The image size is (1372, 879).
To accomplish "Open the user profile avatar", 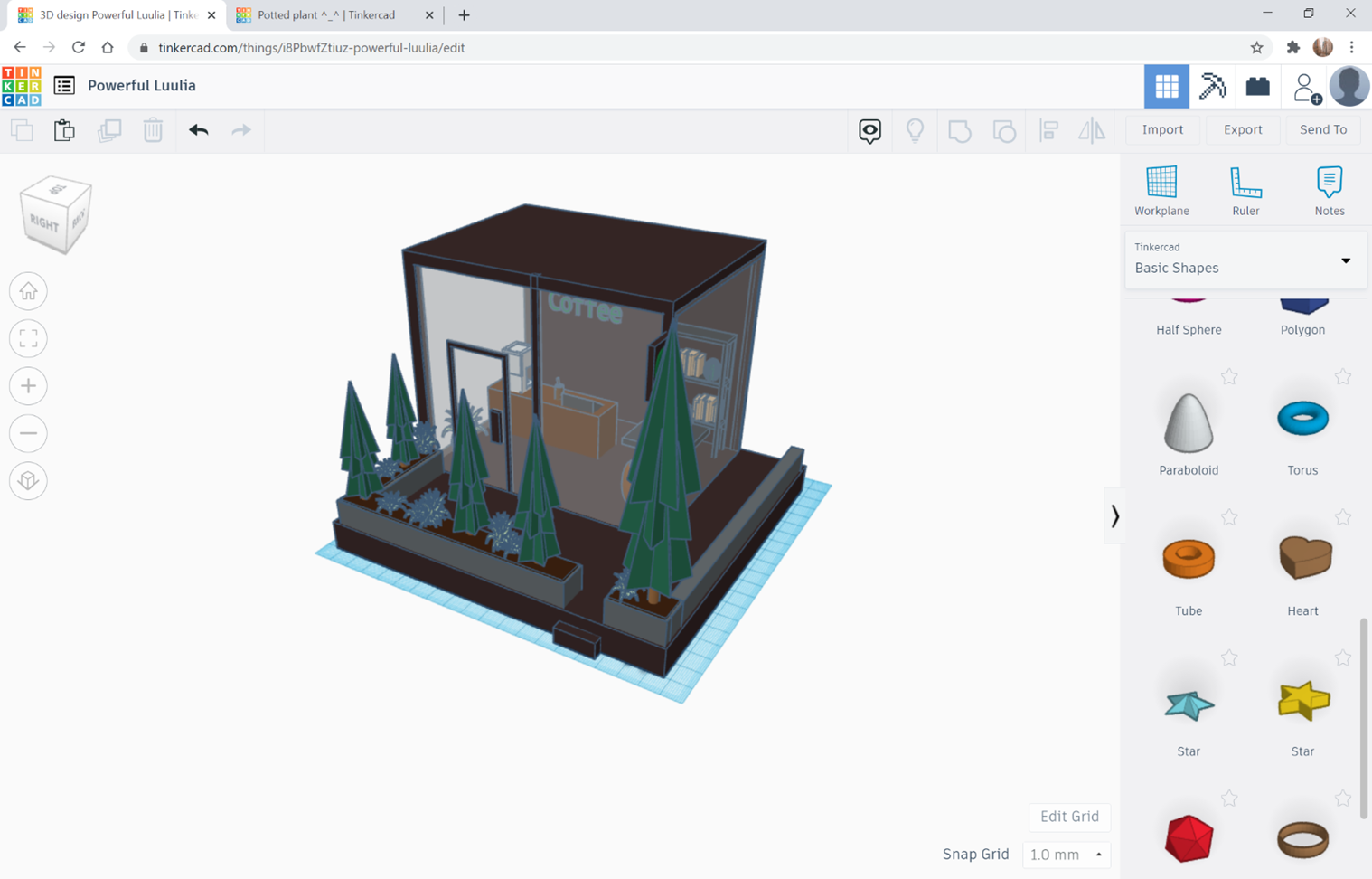I will [1349, 87].
